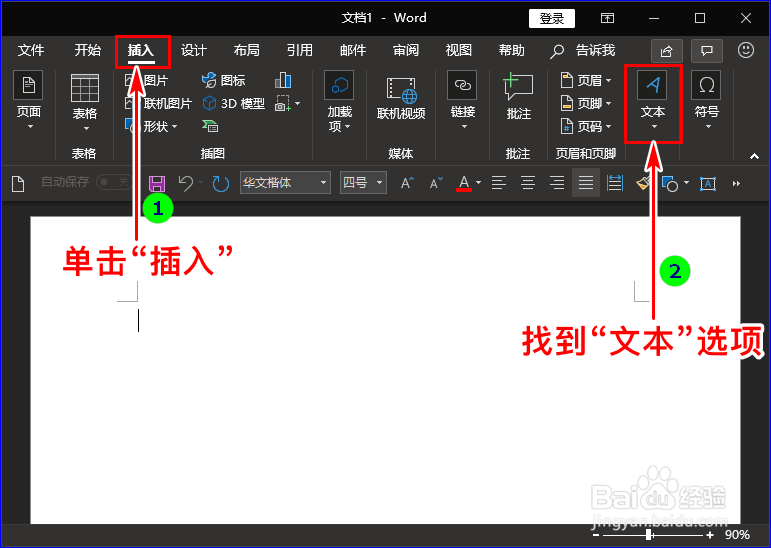
Task: Open the 页眉 (Header) dropdown
Action: (586, 80)
